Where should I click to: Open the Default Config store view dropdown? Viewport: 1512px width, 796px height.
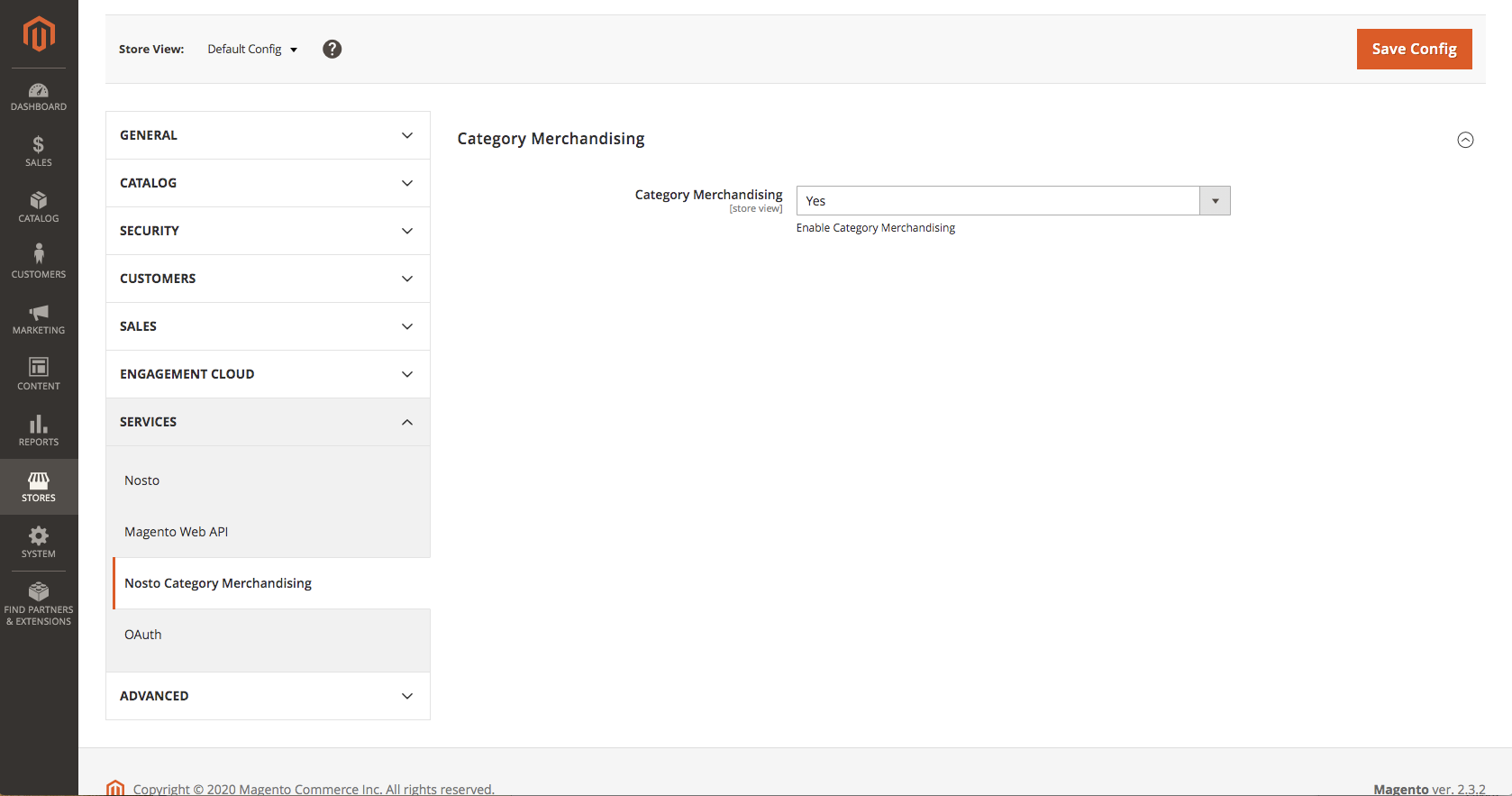pos(252,50)
